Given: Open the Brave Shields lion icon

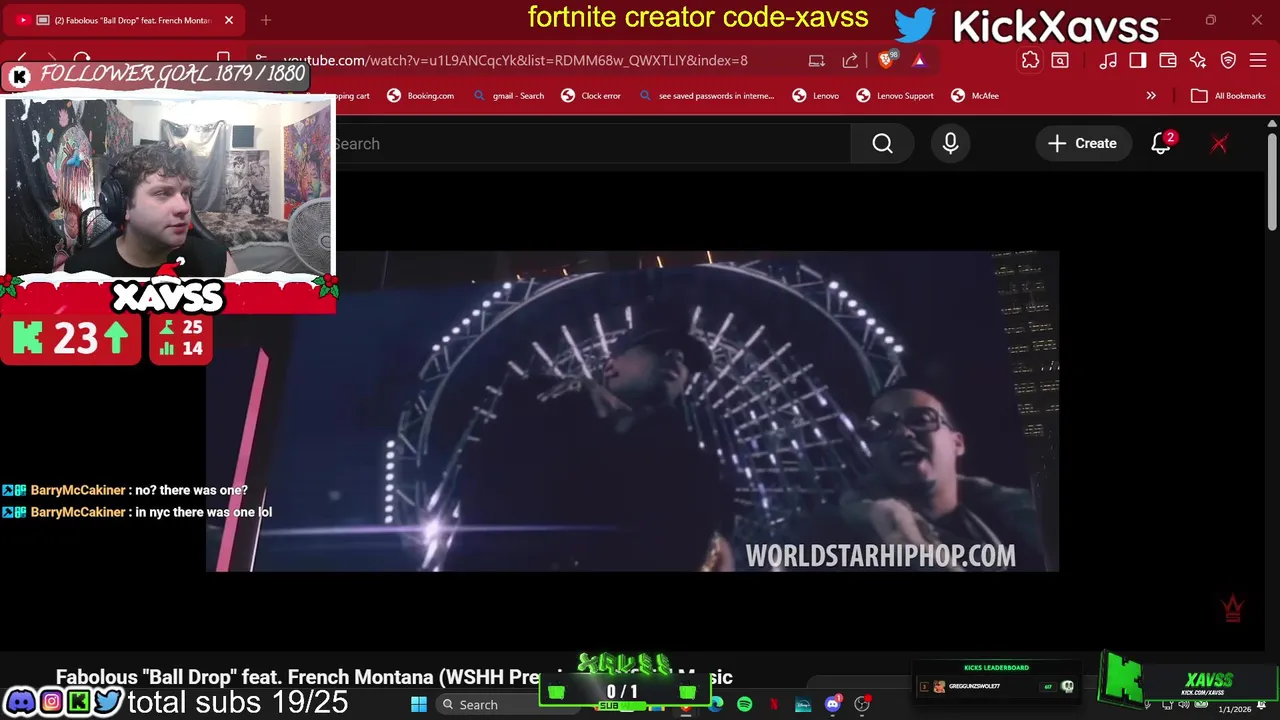Looking at the screenshot, I should tap(887, 60).
